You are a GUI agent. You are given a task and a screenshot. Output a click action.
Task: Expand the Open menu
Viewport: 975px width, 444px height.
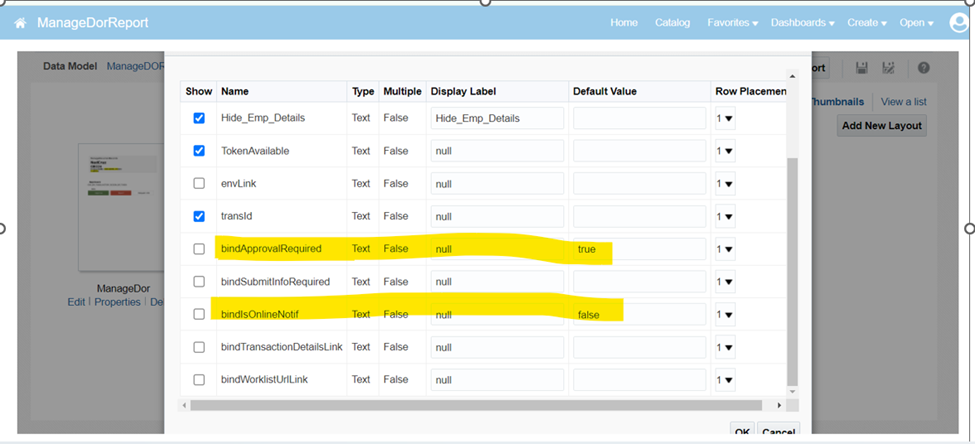click(x=916, y=23)
